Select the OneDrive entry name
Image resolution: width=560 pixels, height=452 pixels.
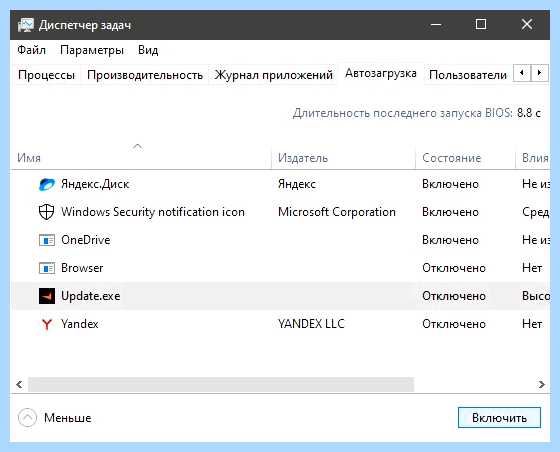86,240
